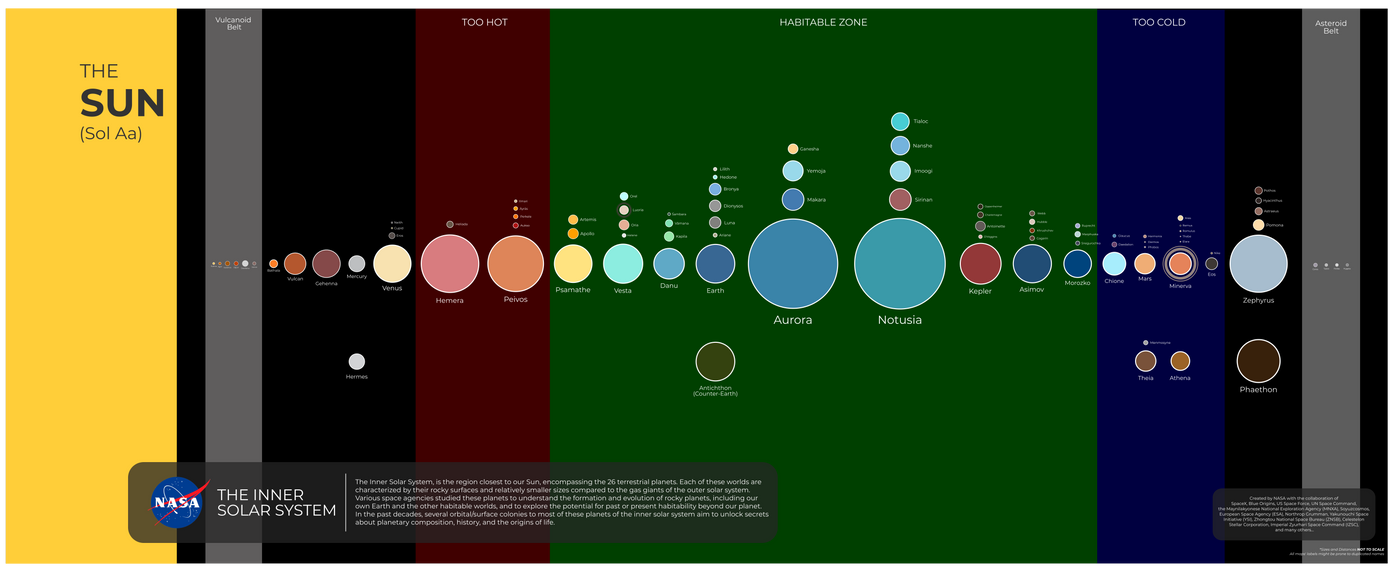Click the pink Hemera planet
Viewport: 1400px width, 571px height.
449,264
